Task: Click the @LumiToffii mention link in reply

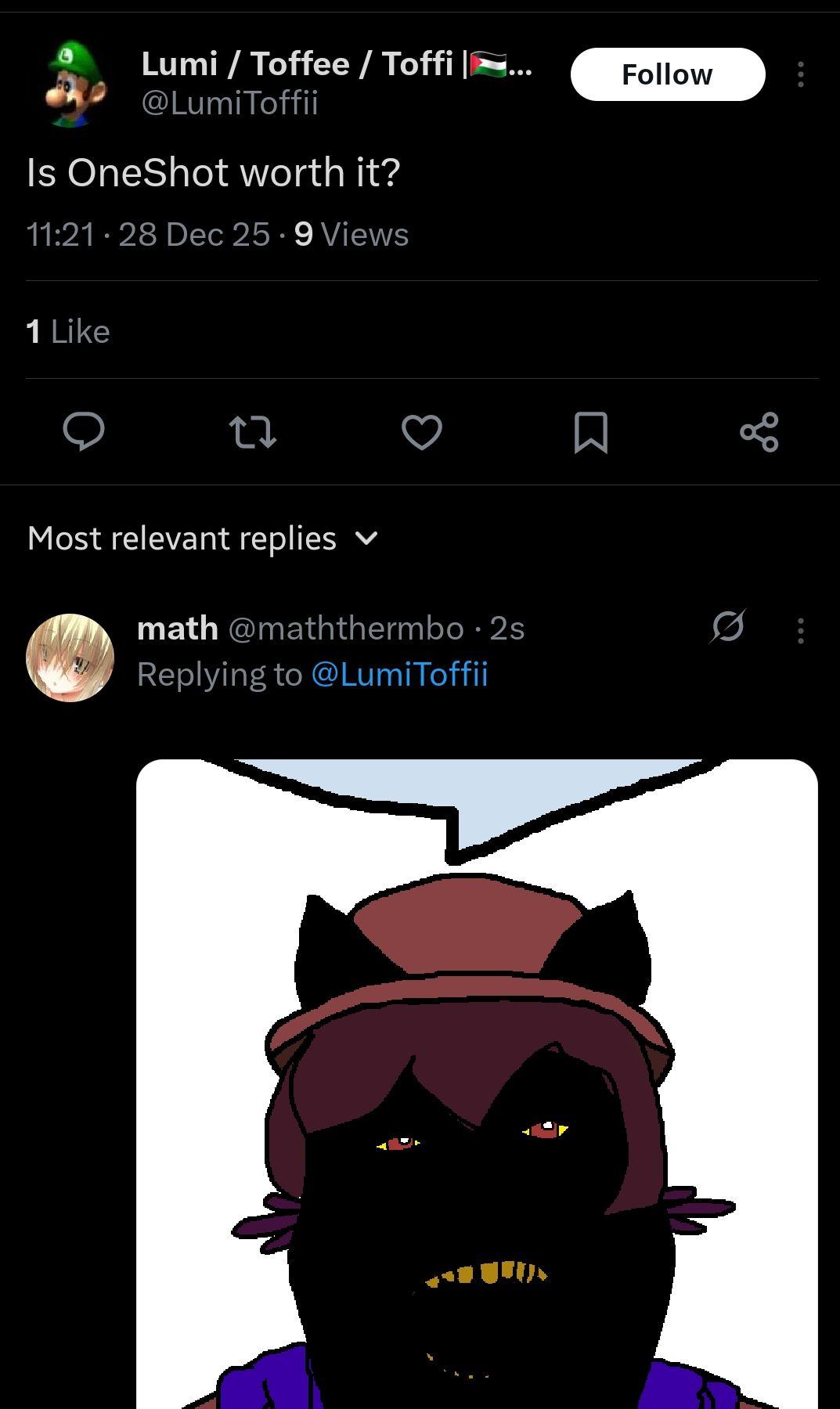Action: [x=399, y=674]
